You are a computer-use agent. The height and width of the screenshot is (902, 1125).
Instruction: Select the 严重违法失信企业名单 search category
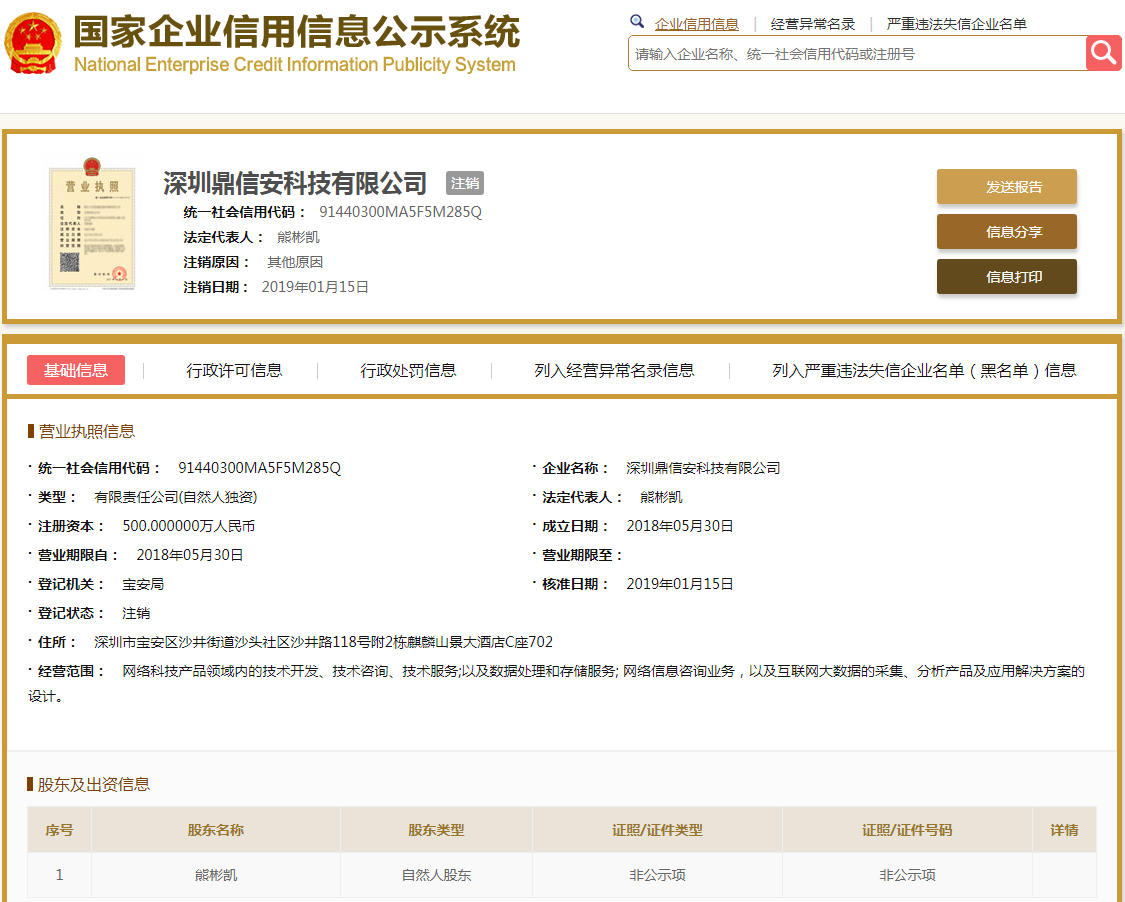[x=956, y=24]
